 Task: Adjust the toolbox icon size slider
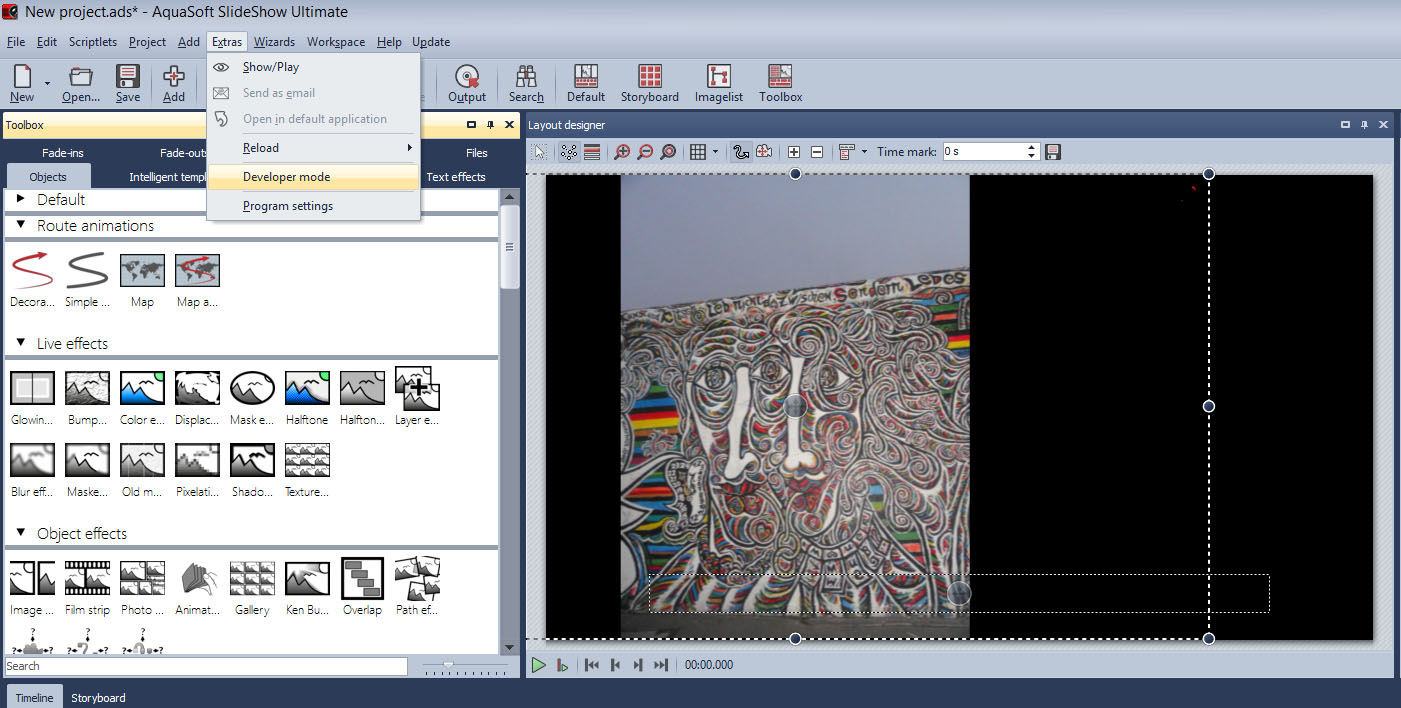click(x=449, y=666)
